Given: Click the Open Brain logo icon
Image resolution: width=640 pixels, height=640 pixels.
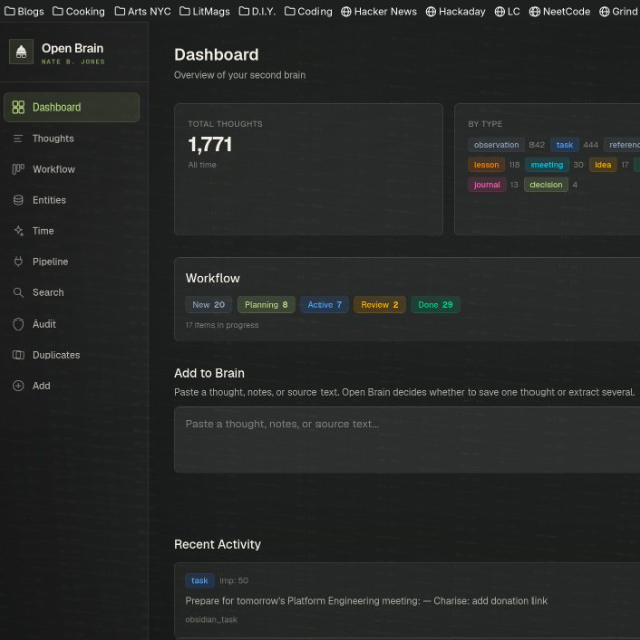Looking at the screenshot, I should tap(21, 52).
